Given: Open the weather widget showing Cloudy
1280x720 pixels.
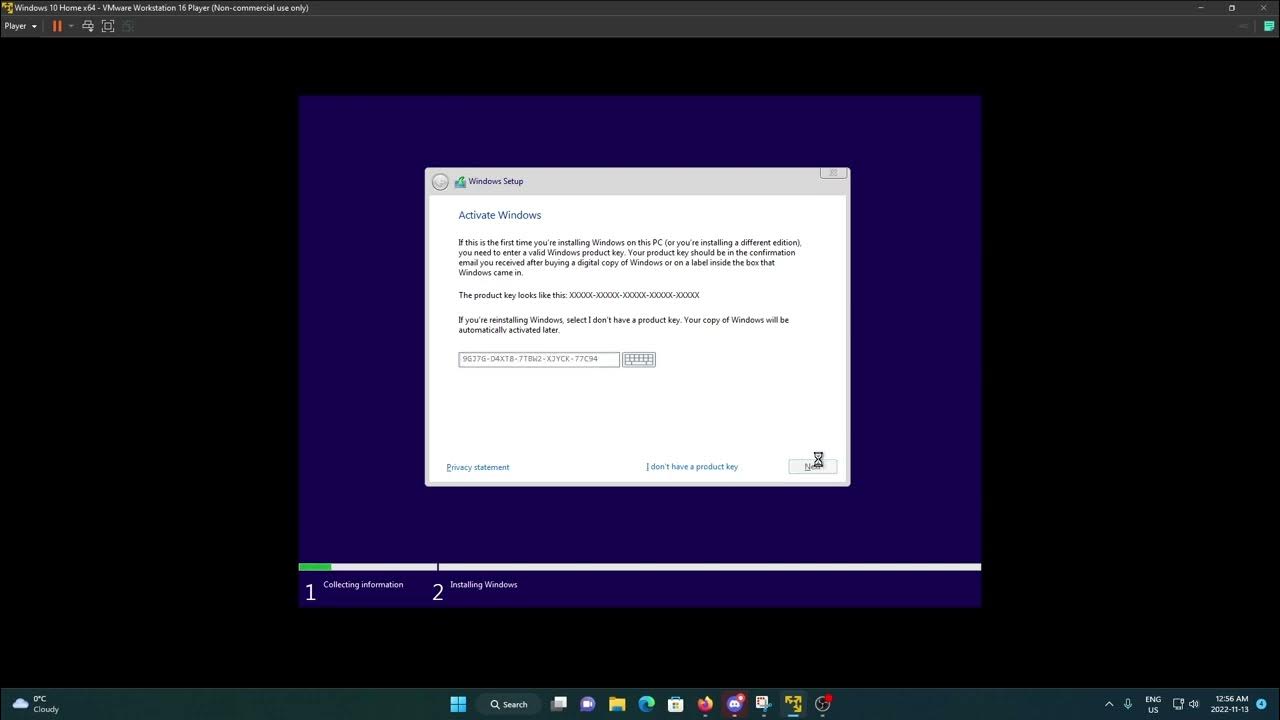Looking at the screenshot, I should click(x=35, y=704).
